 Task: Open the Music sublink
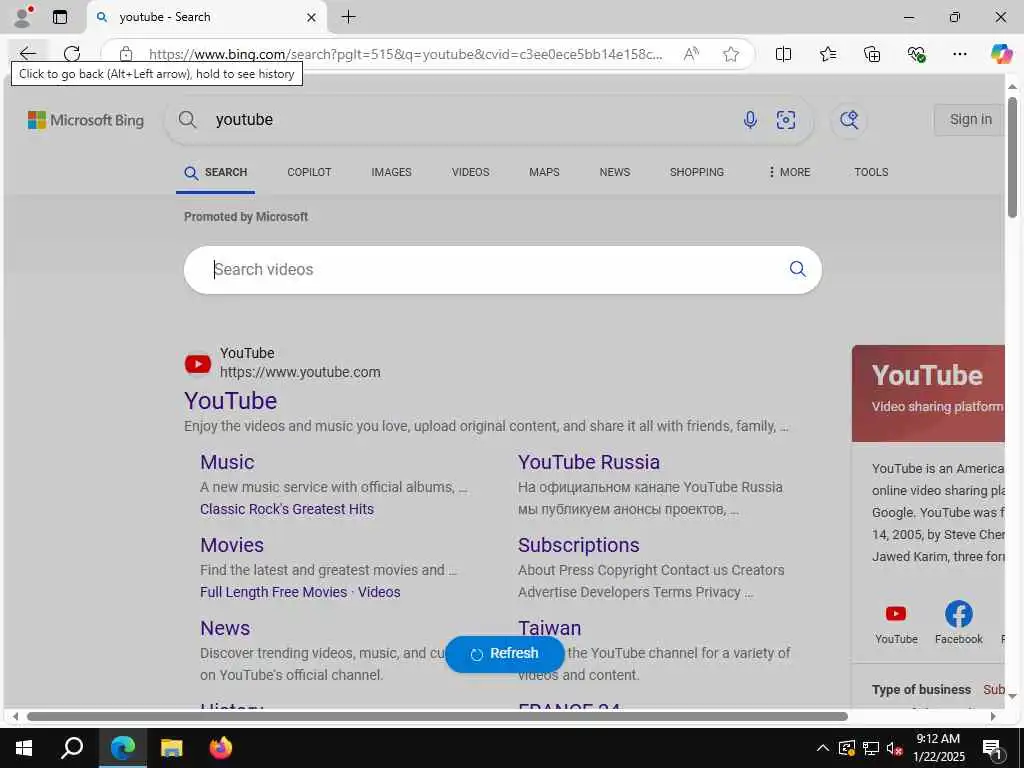(227, 462)
